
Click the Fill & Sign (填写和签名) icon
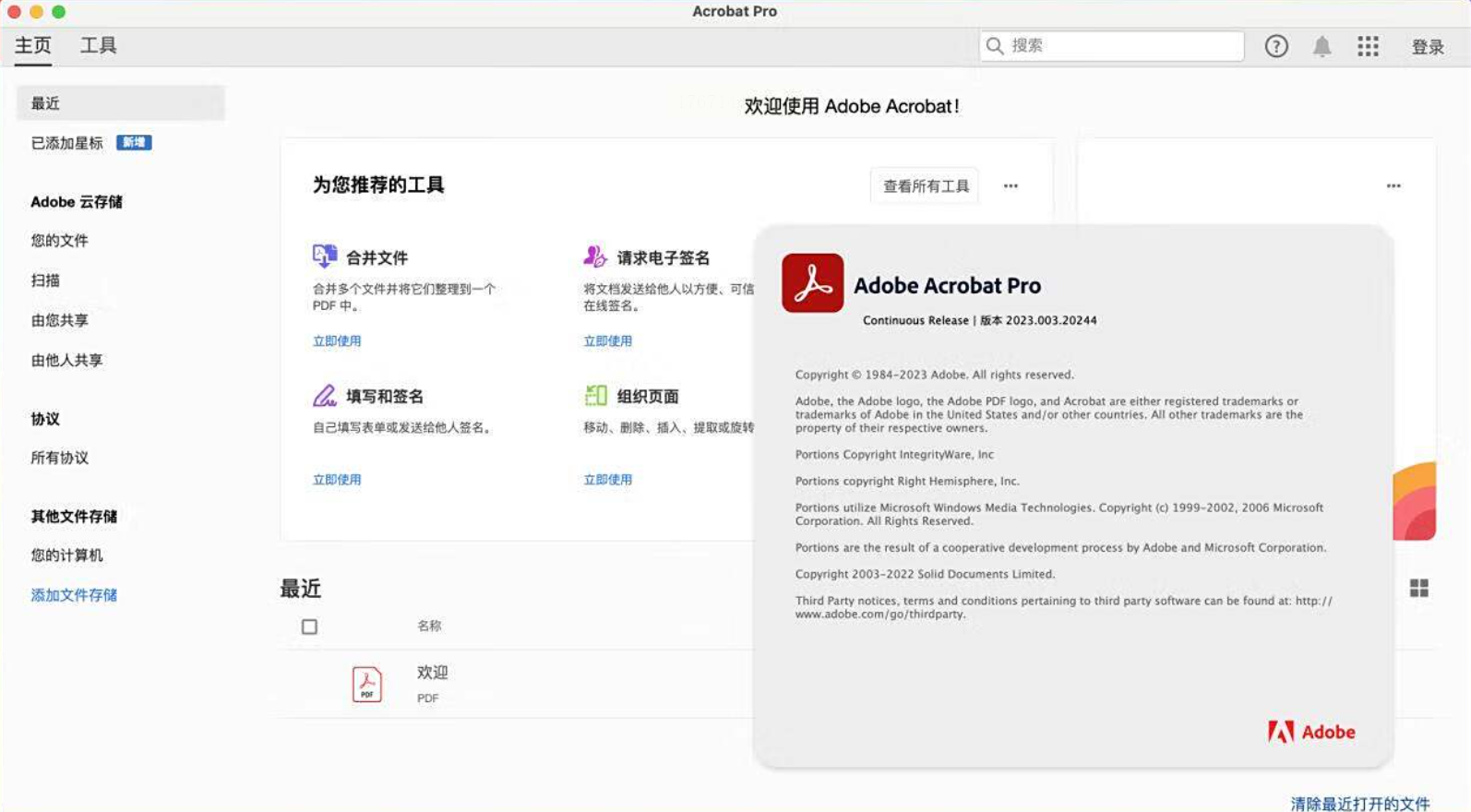(324, 396)
